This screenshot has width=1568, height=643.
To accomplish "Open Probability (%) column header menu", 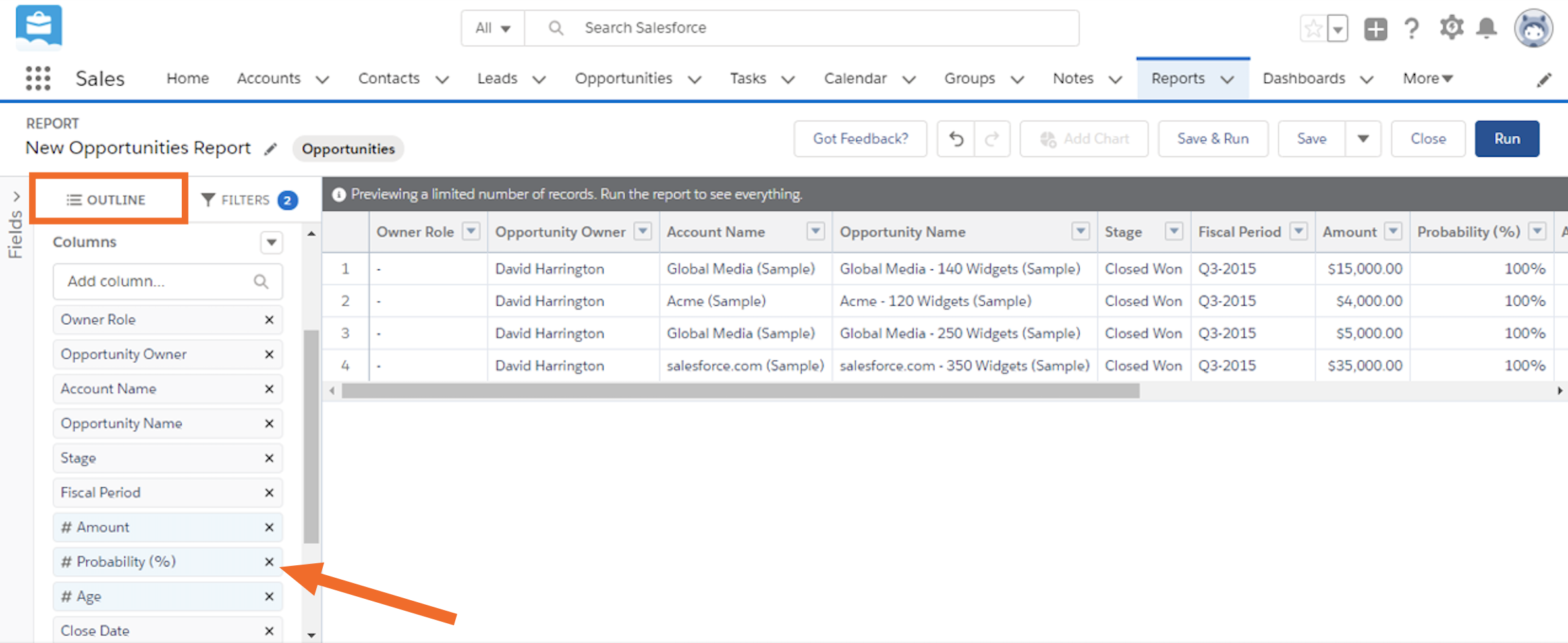I will [1537, 231].
